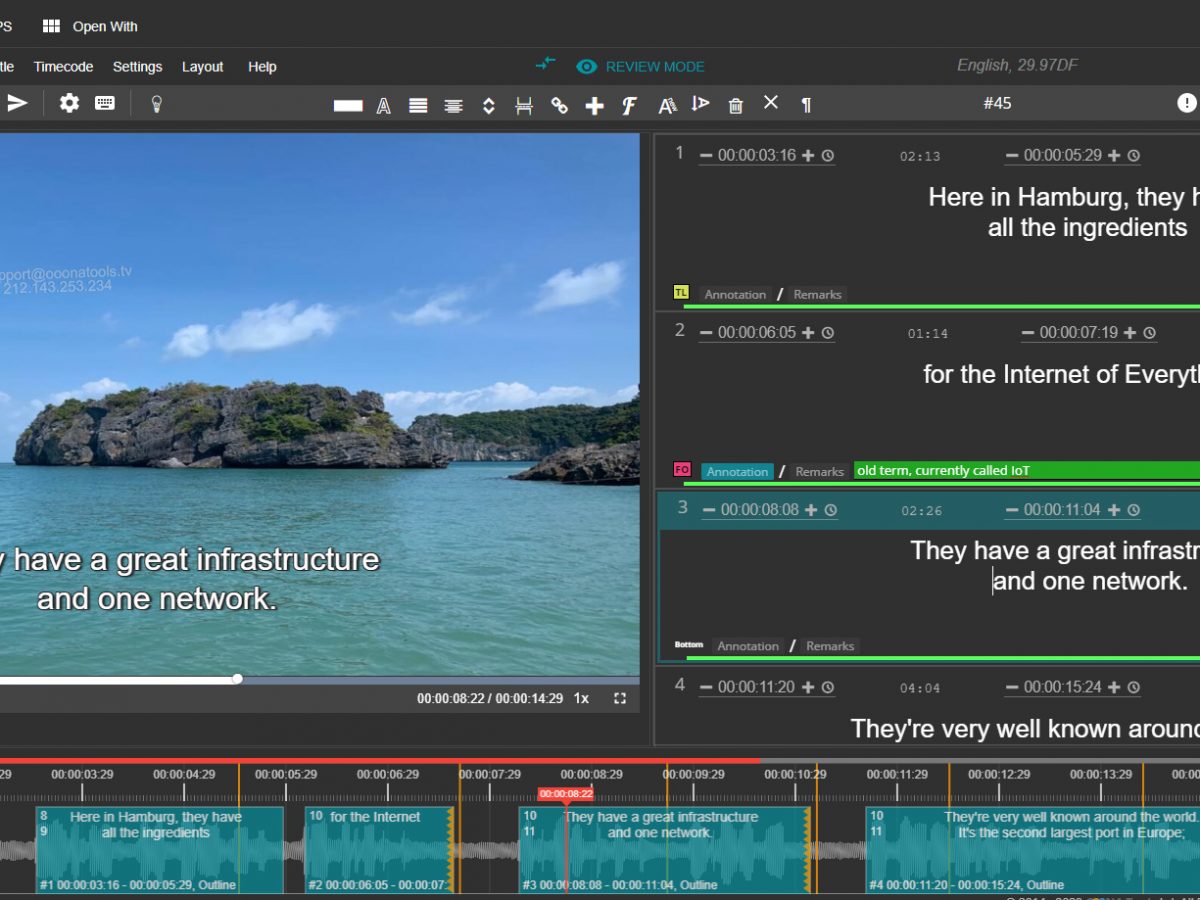Open the Open With apps menu
Screen dimensions: 1200x900
[x=90, y=26]
